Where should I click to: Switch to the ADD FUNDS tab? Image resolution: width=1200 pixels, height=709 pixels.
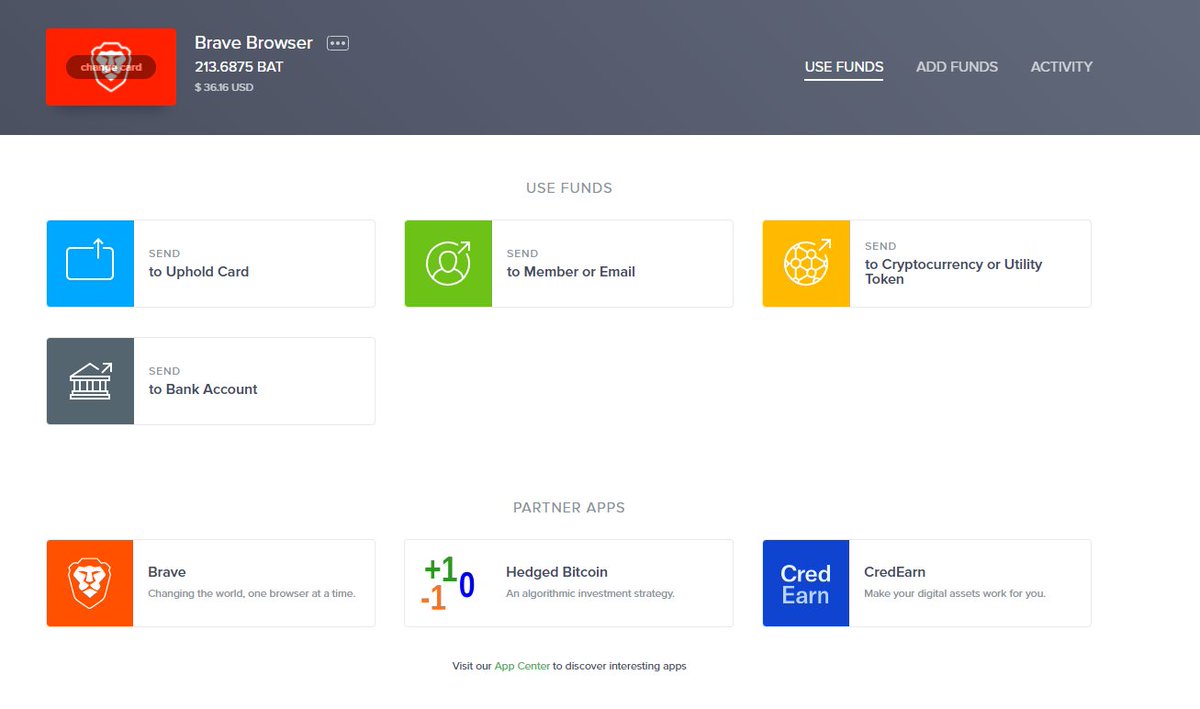957,67
